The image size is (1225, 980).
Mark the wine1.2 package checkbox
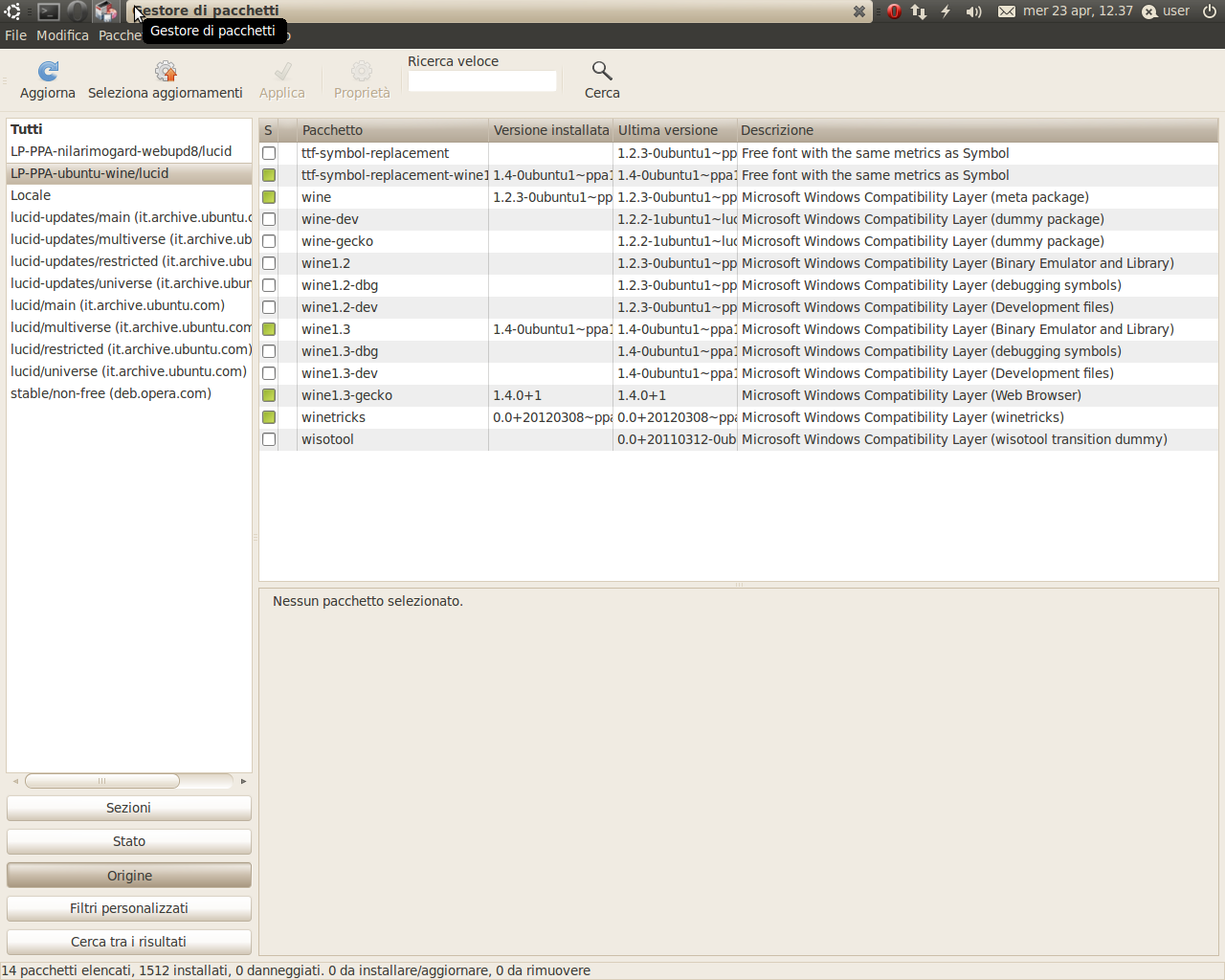pyautogui.click(x=269, y=263)
